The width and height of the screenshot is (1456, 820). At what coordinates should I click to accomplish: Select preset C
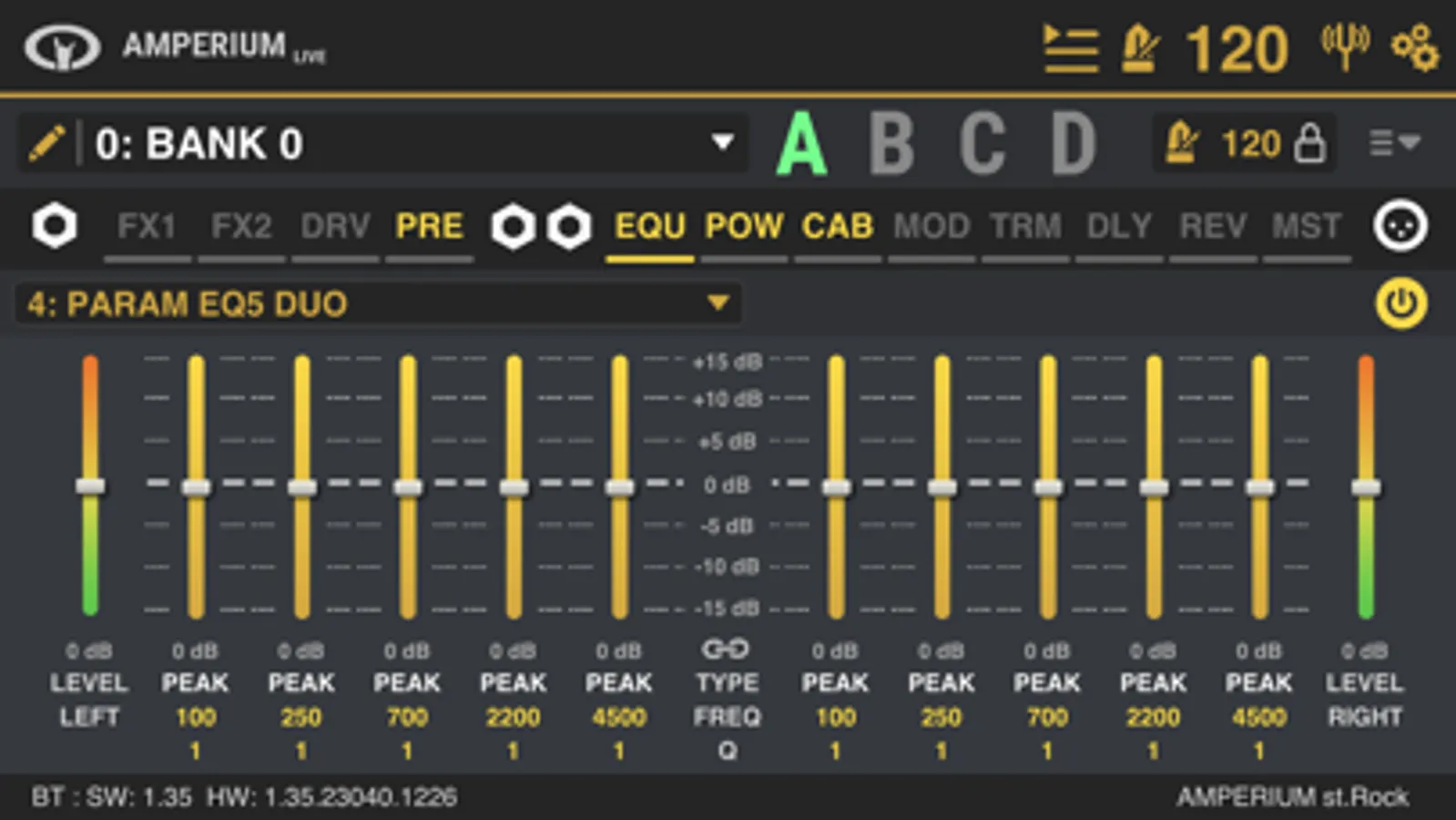tap(983, 143)
